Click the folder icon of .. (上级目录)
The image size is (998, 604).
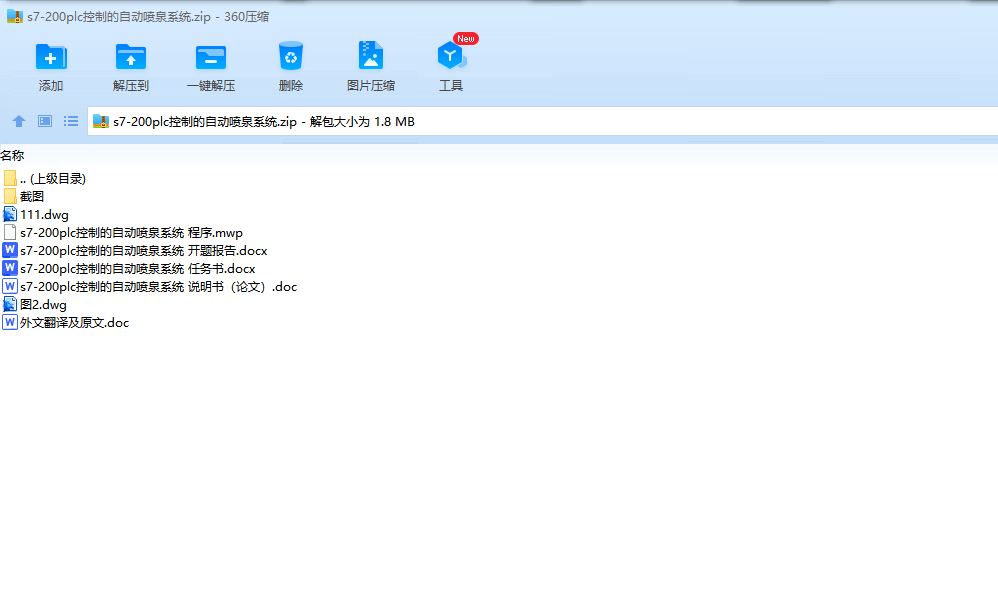click(x=10, y=178)
